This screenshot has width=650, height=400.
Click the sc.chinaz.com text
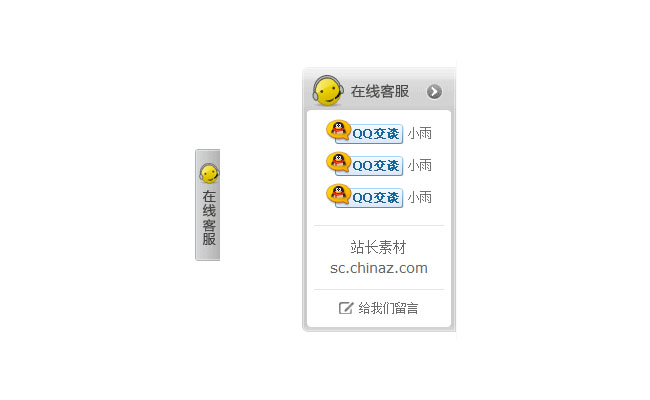(x=378, y=268)
